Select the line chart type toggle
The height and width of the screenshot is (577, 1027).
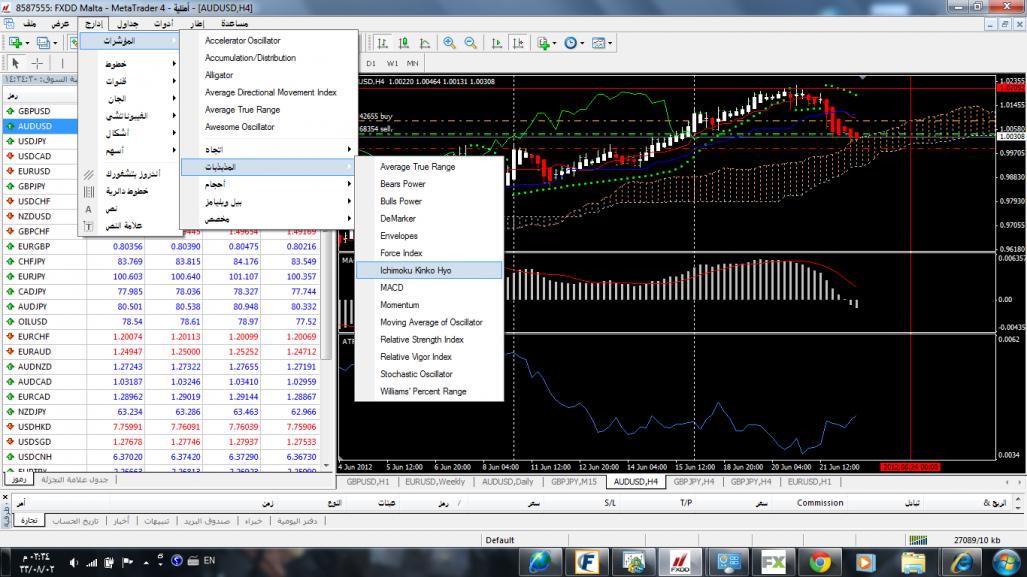426,43
